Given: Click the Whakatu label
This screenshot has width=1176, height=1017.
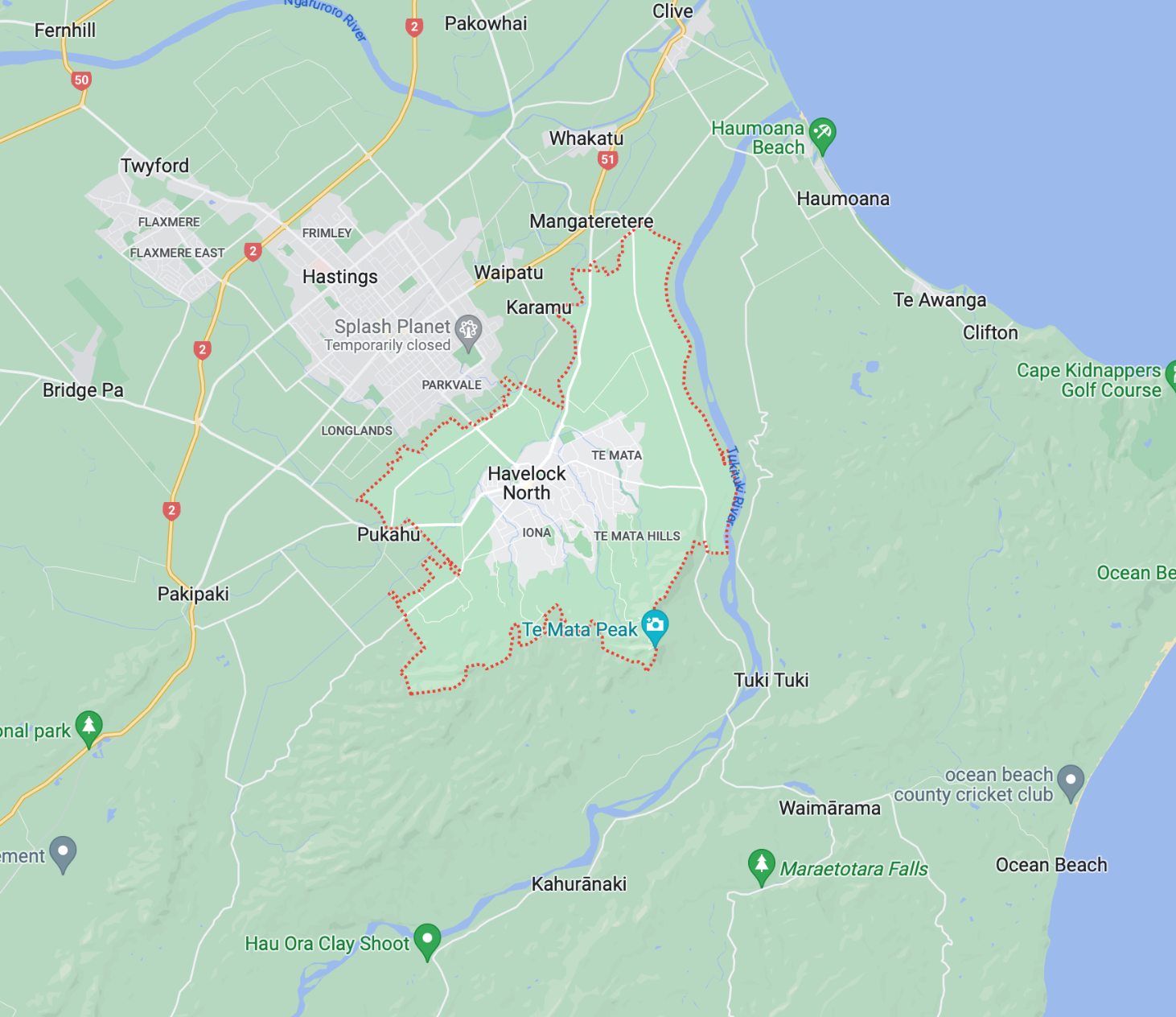Looking at the screenshot, I should [x=586, y=138].
